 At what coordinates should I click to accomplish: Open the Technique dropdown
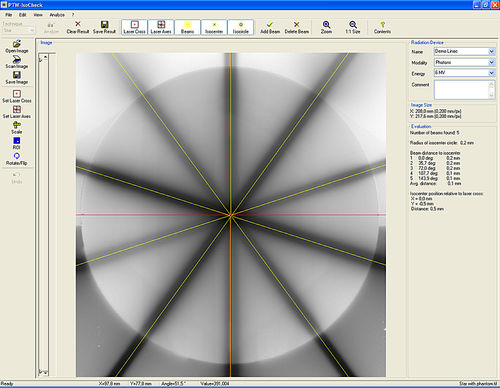click(32, 30)
